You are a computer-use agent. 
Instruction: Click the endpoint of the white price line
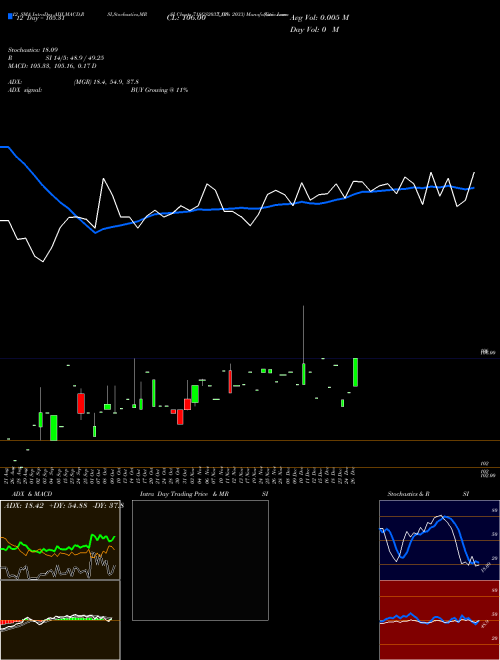[474, 172]
